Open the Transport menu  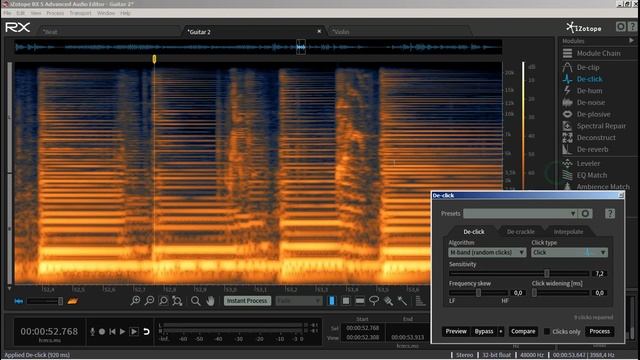(x=80, y=13)
